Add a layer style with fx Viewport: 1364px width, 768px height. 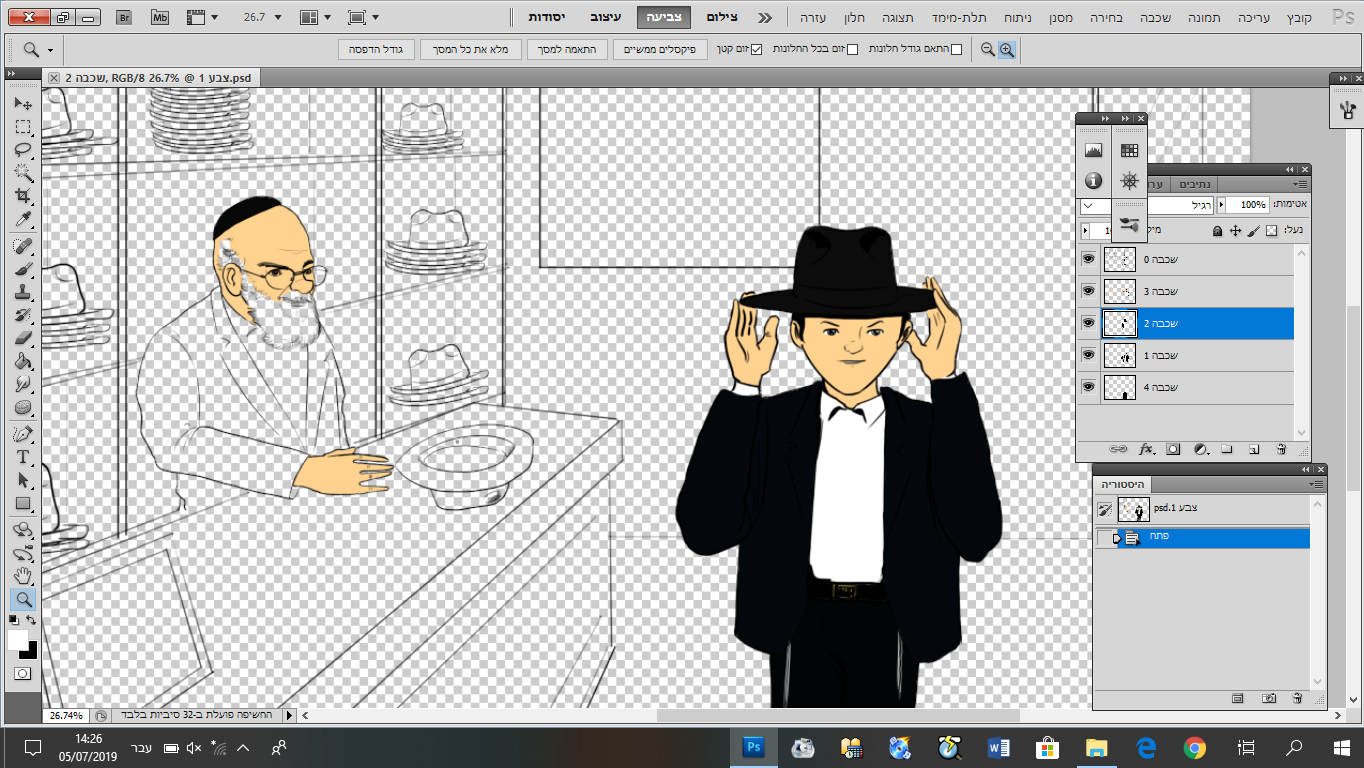point(1146,450)
